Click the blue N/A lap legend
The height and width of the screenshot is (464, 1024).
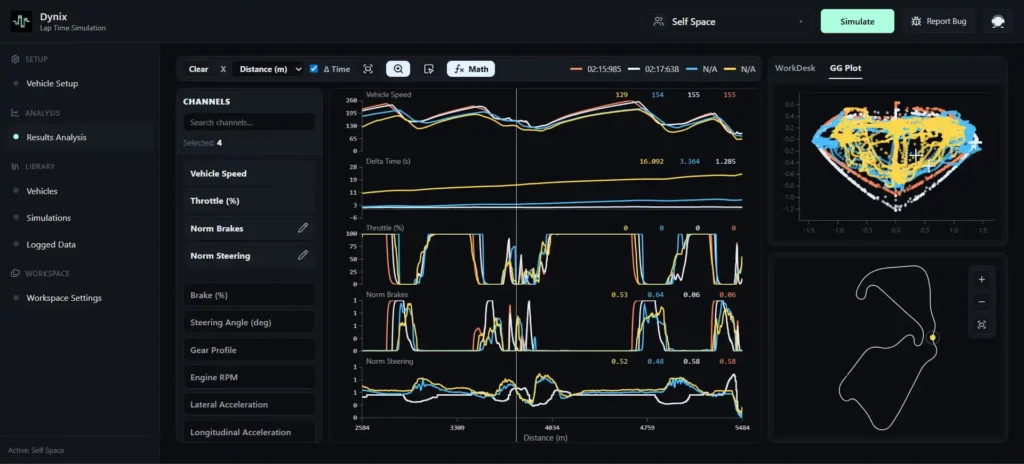click(x=701, y=69)
